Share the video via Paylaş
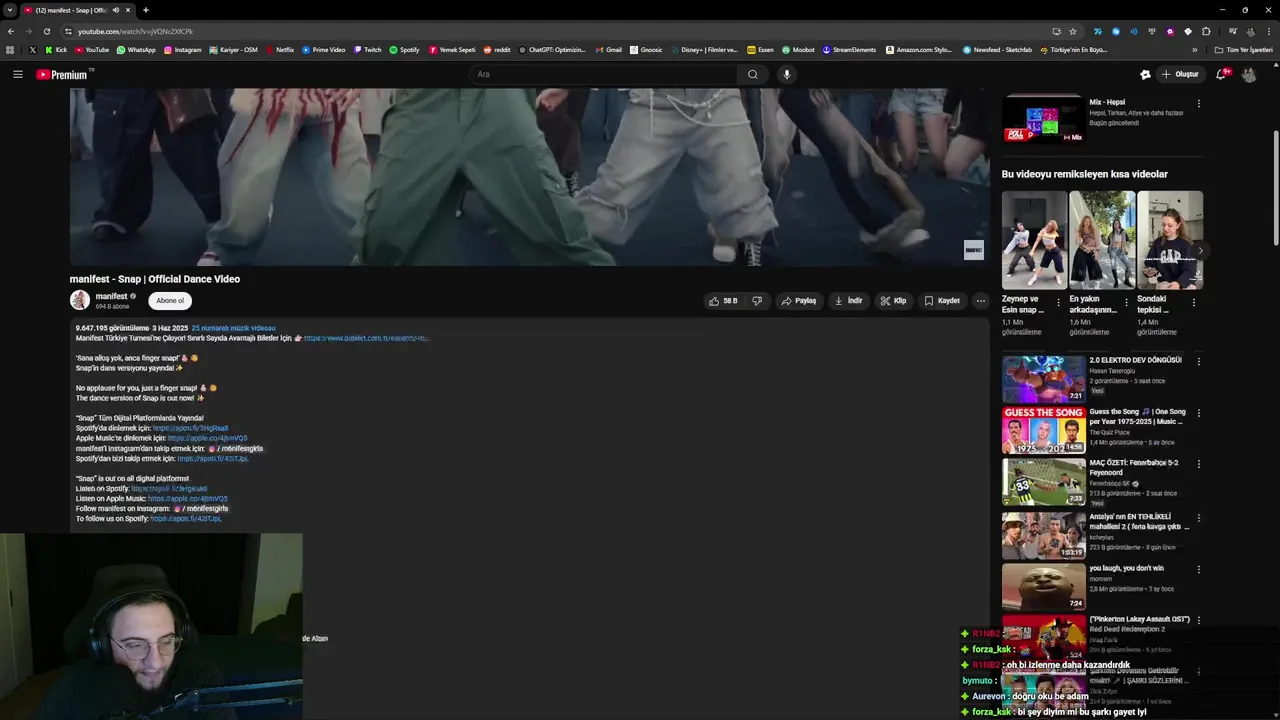The width and height of the screenshot is (1280, 720). tap(799, 300)
